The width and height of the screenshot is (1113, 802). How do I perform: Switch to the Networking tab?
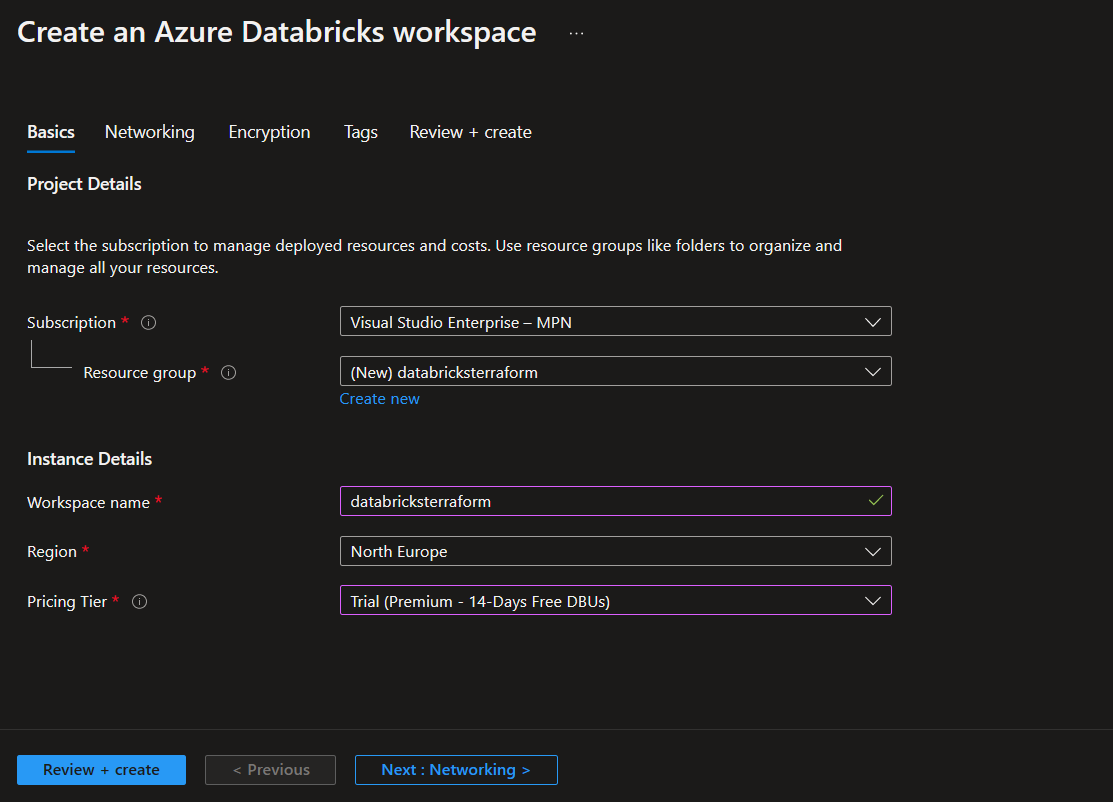pos(150,132)
